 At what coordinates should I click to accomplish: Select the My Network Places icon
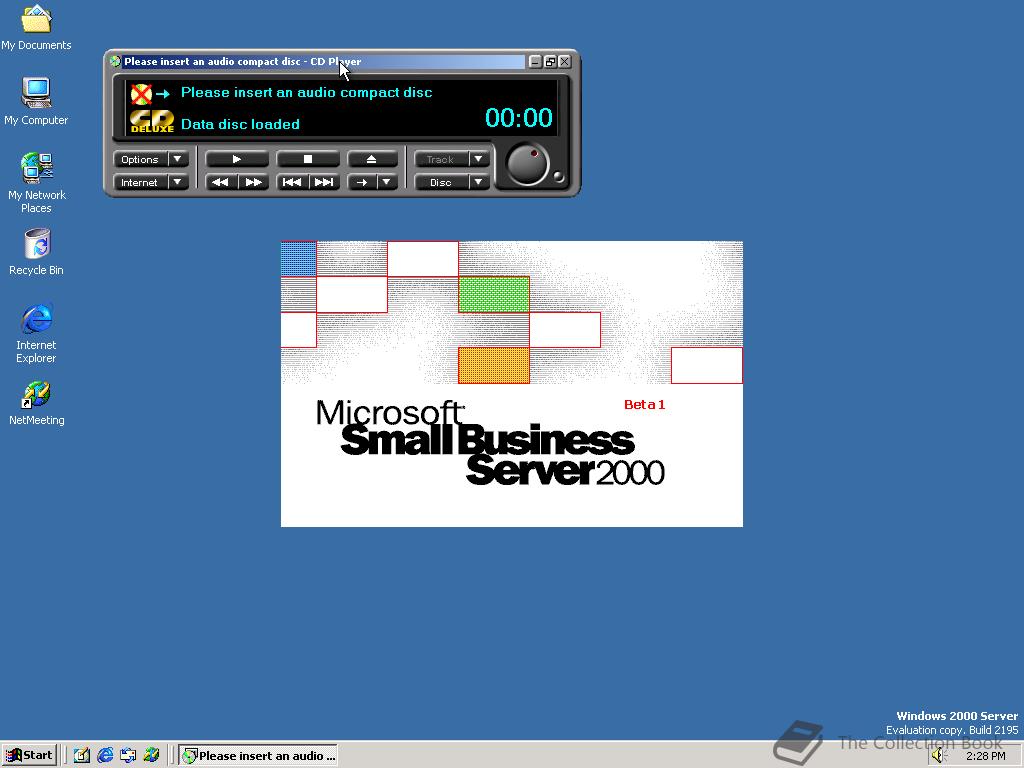pyautogui.click(x=37, y=183)
